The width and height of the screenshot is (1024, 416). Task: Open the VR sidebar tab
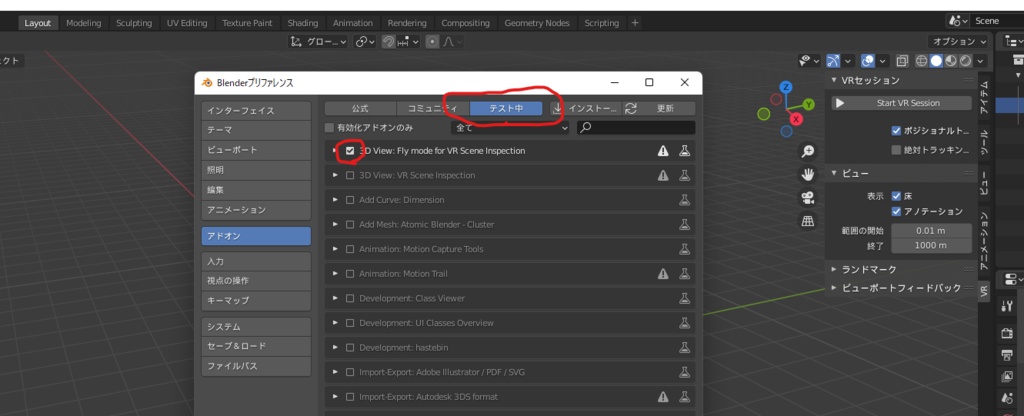tap(985, 292)
